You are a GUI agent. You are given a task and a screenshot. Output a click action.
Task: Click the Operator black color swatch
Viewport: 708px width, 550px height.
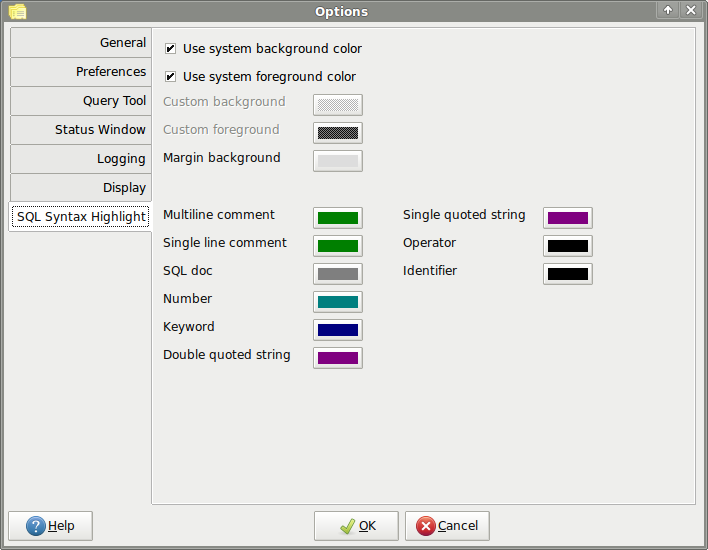pyautogui.click(x=568, y=246)
